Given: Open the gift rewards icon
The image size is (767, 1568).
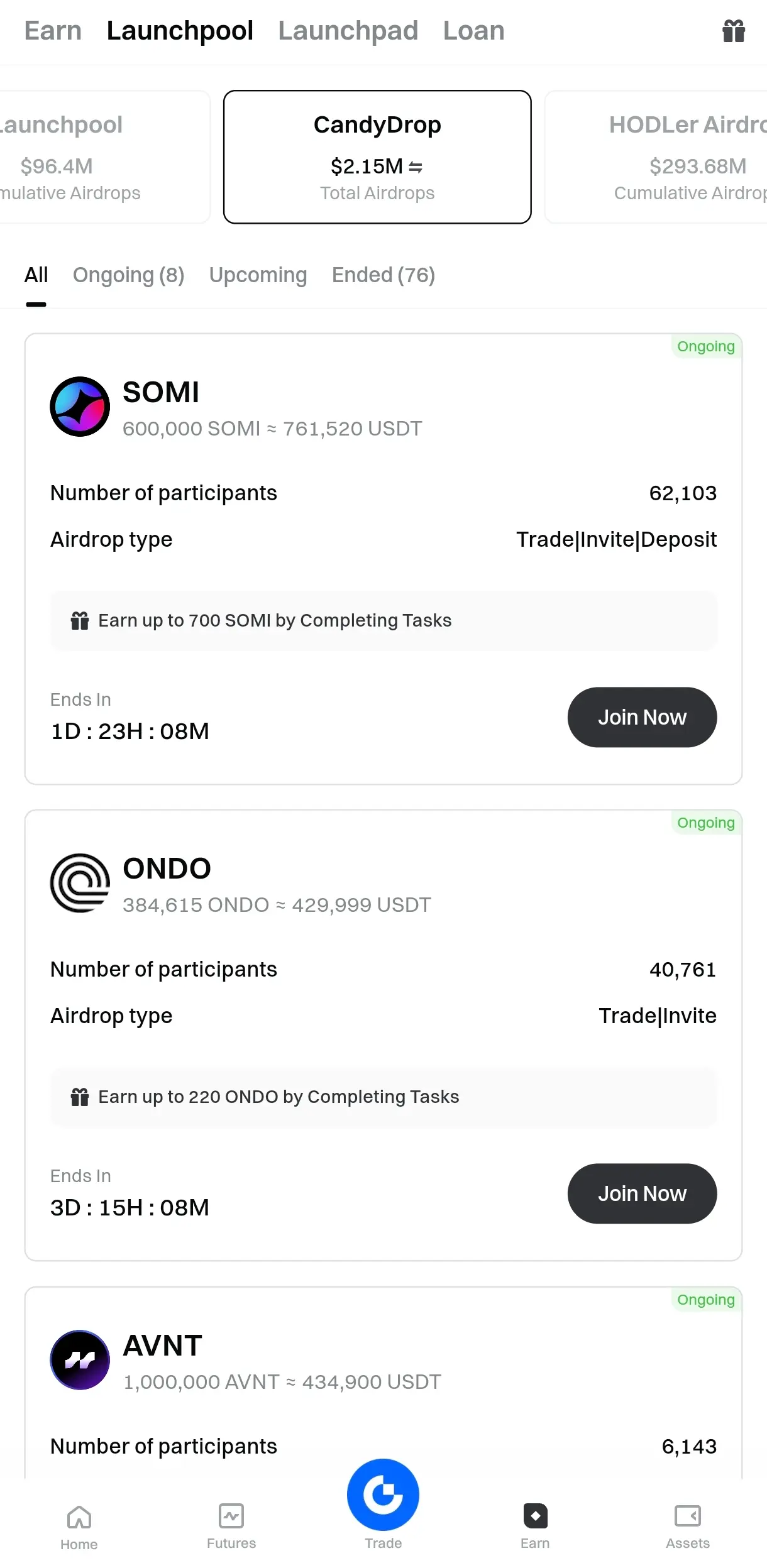Looking at the screenshot, I should pos(733,31).
